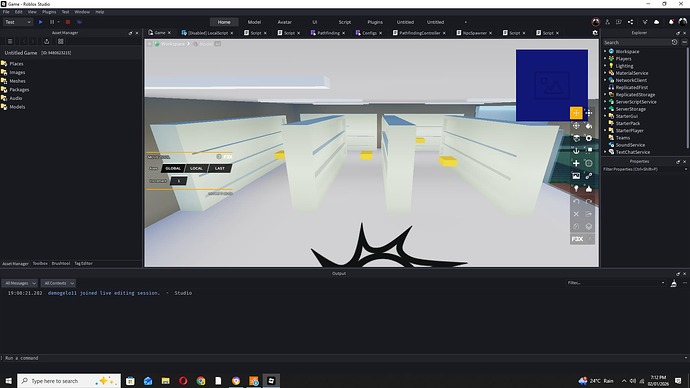Select LAST axes in the F3X Move panel
This screenshot has height=388, width=690.
coord(220,168)
